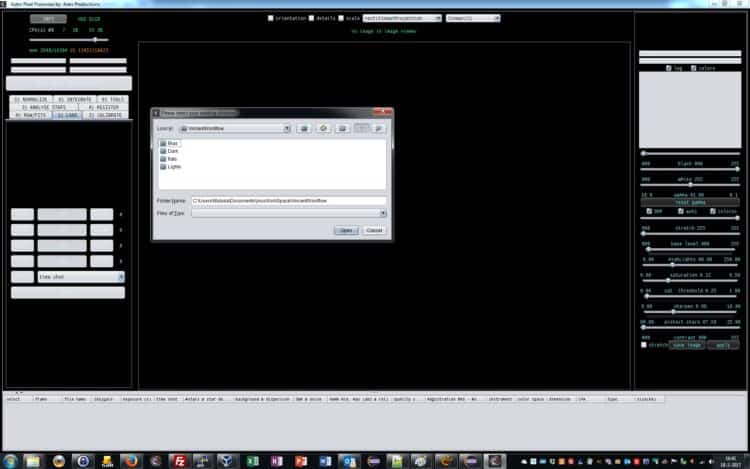Click the apply button in right panel

tap(723, 345)
